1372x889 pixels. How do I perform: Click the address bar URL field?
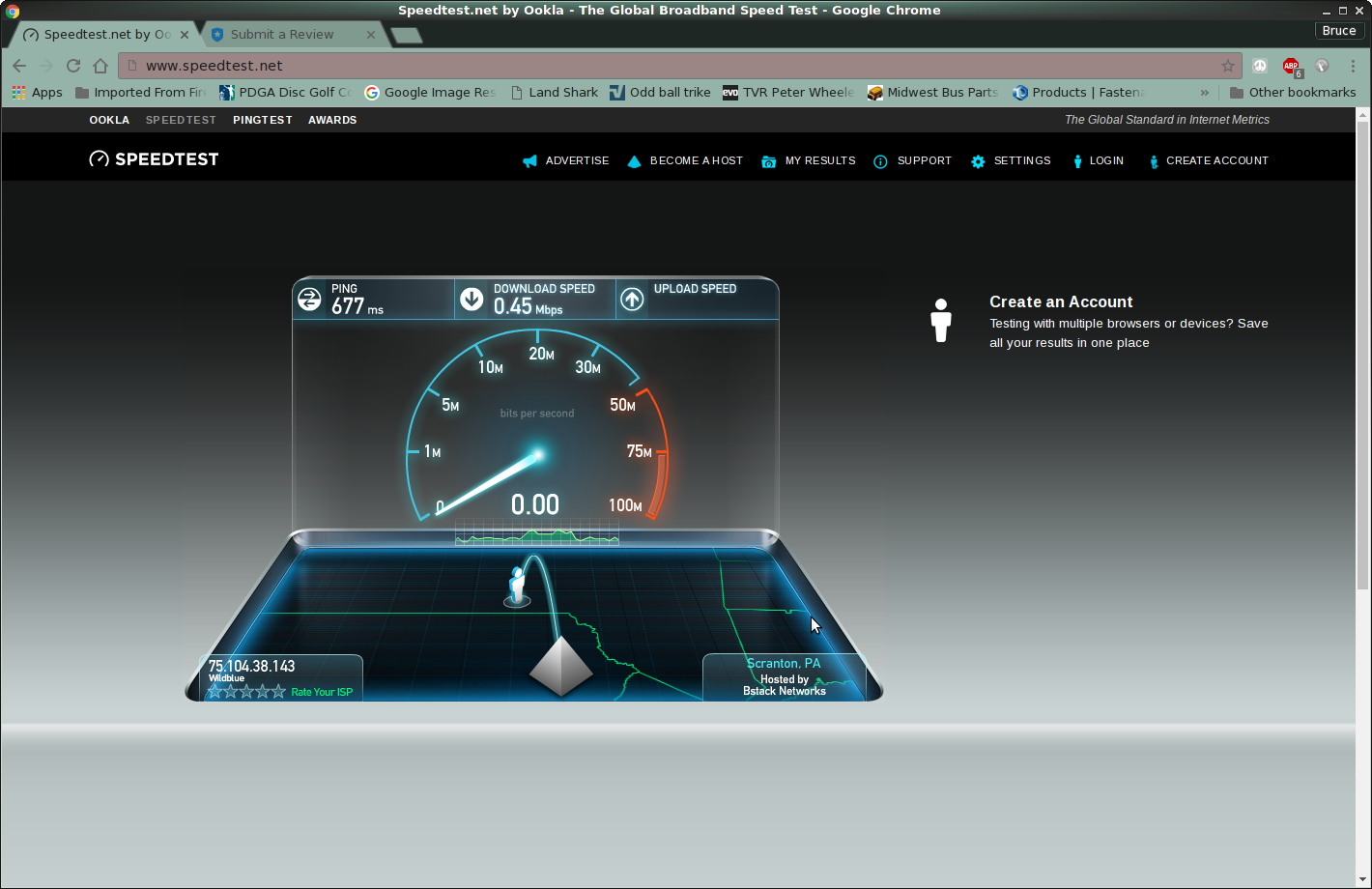676,66
